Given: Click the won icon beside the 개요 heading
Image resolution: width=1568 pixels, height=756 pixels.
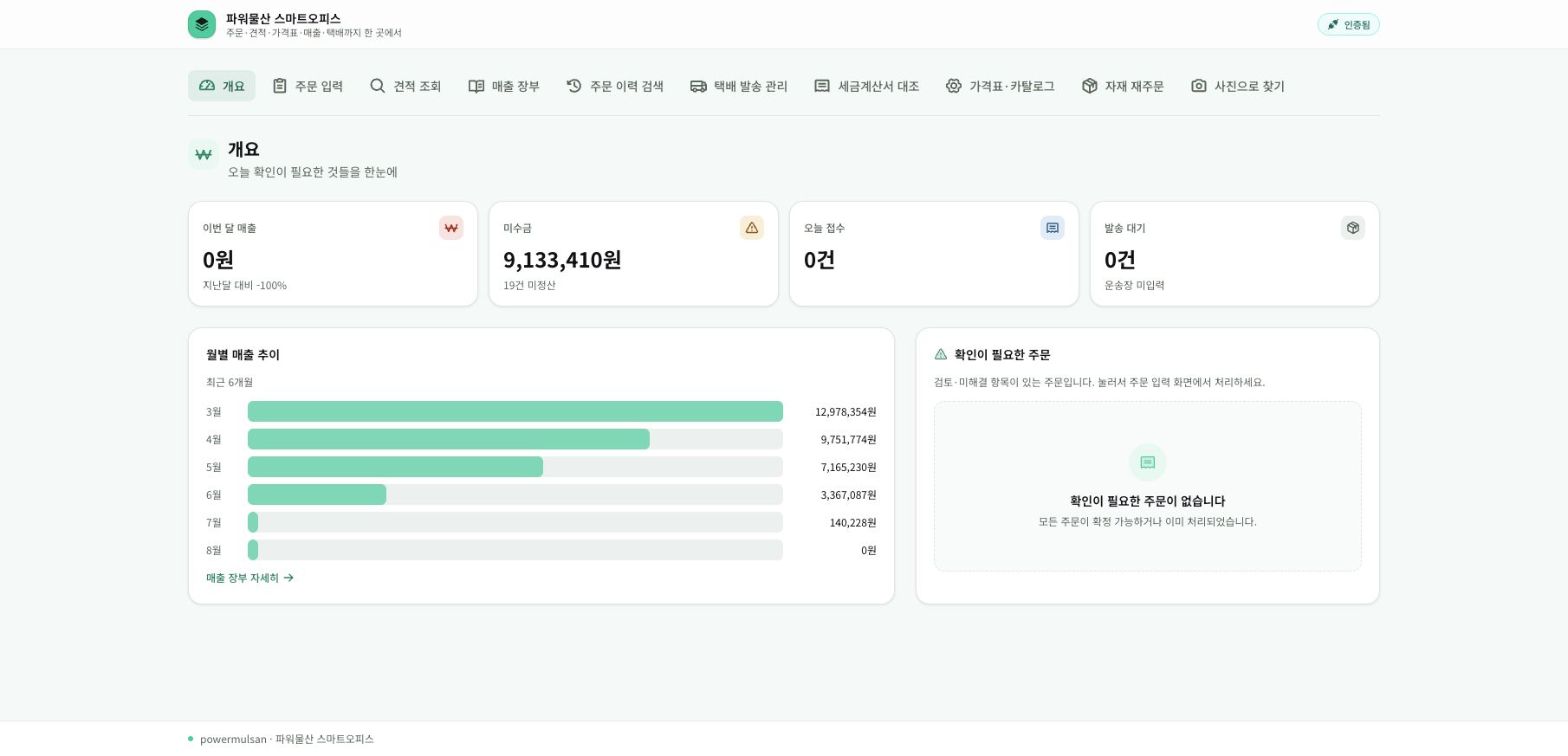Looking at the screenshot, I should [204, 154].
